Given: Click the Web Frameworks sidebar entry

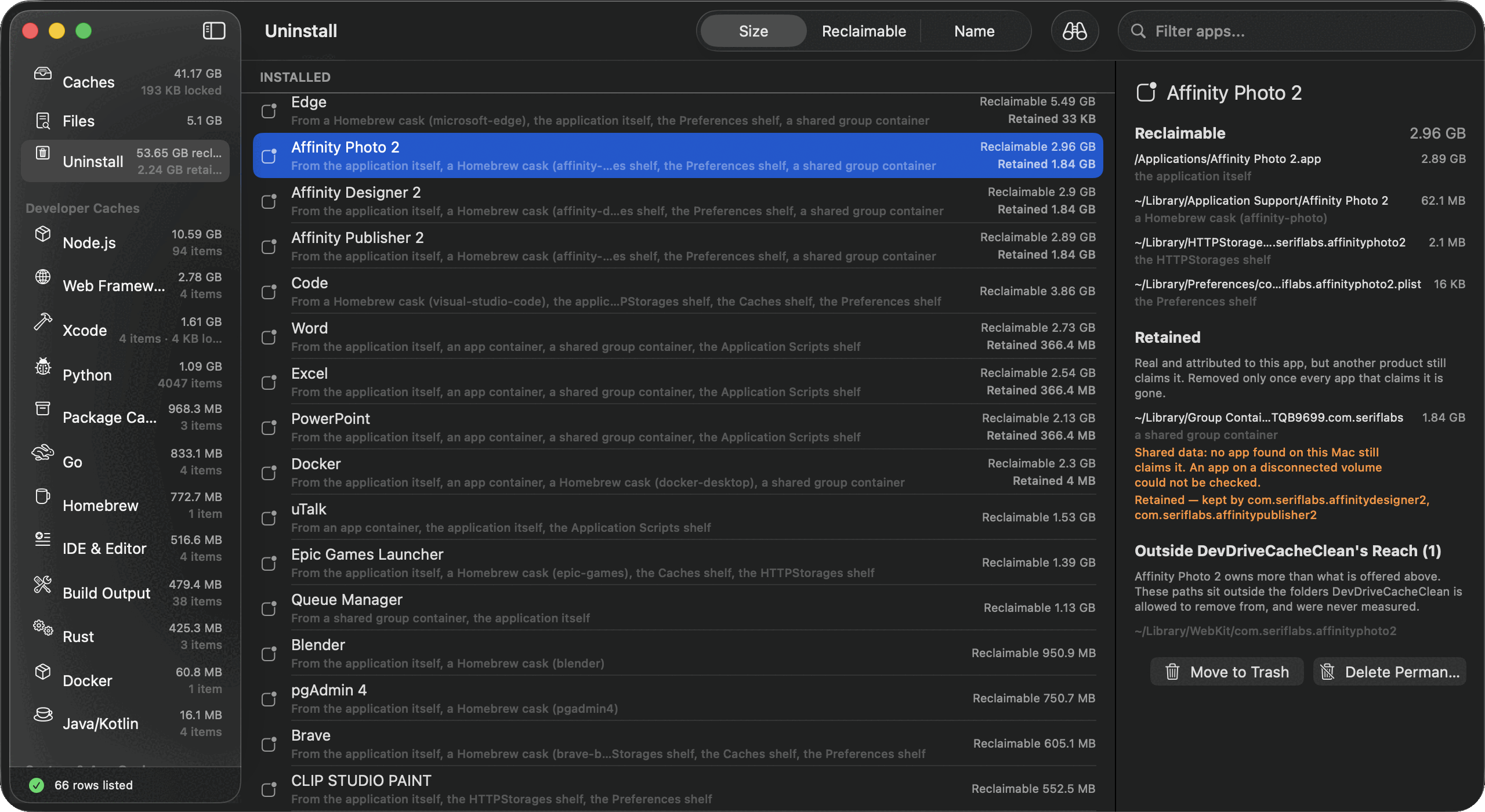Looking at the screenshot, I should pyautogui.click(x=125, y=285).
